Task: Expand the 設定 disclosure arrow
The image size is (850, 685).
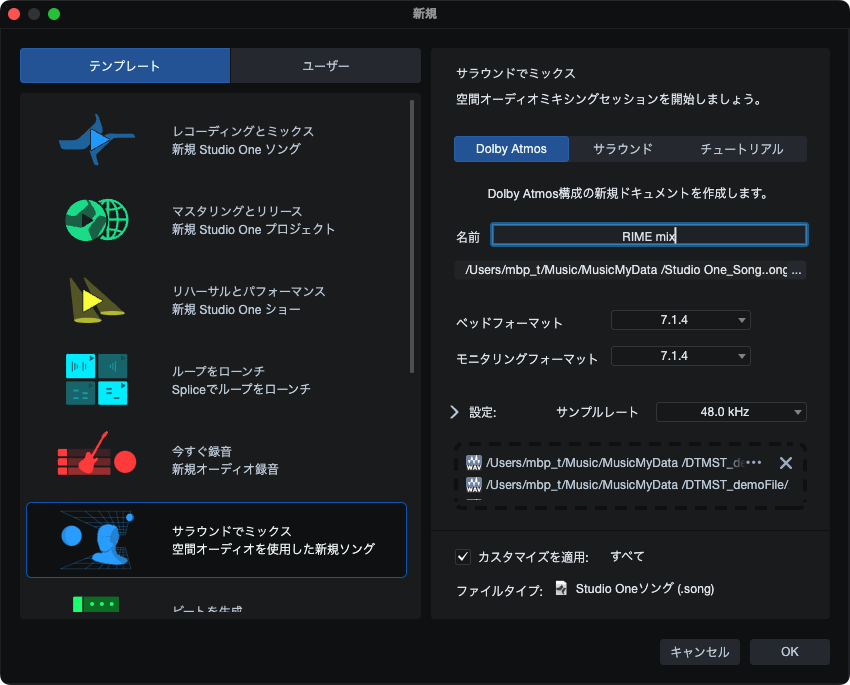Action: click(x=454, y=412)
